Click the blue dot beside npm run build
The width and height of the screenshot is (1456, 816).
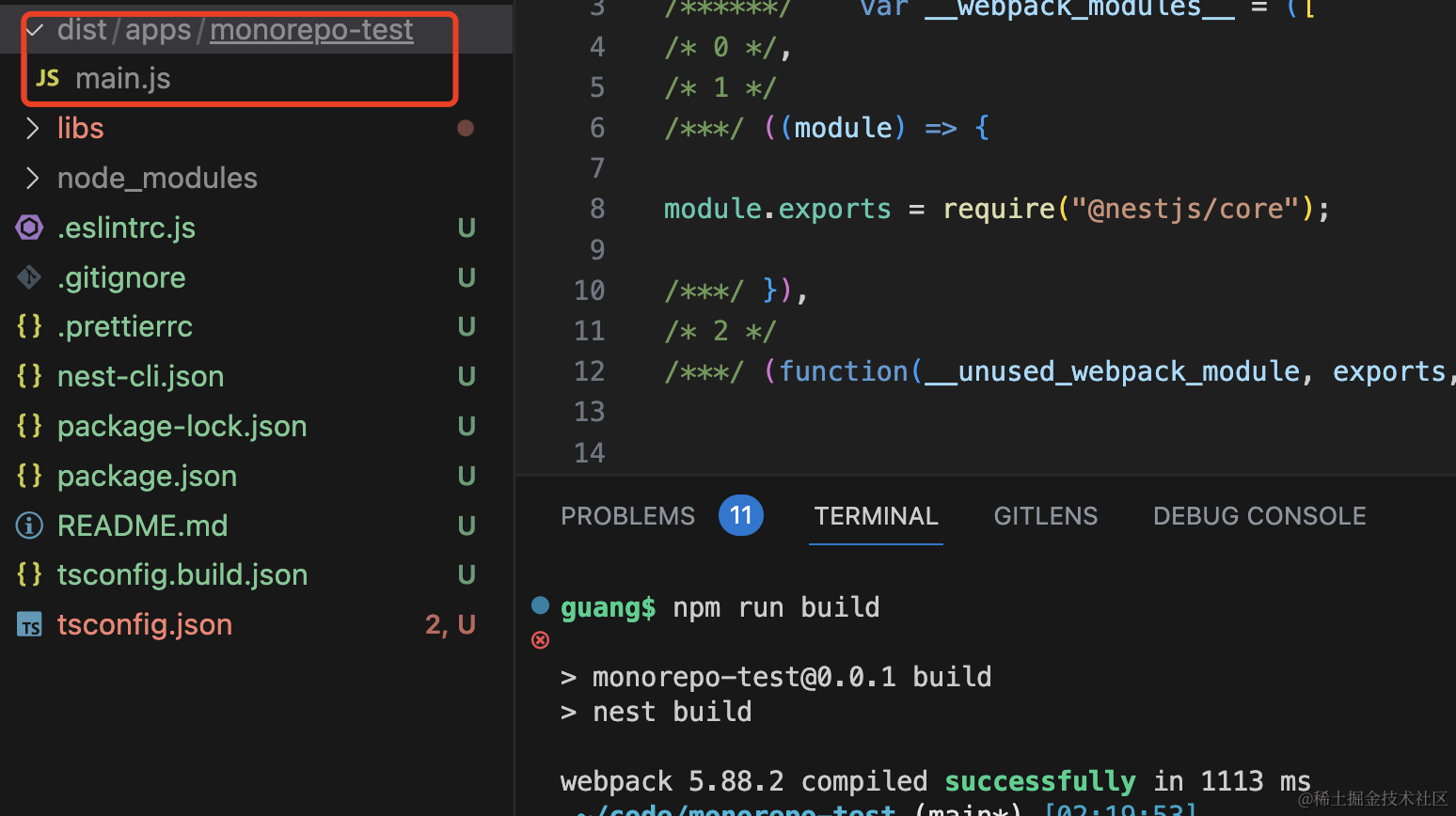pos(540,605)
